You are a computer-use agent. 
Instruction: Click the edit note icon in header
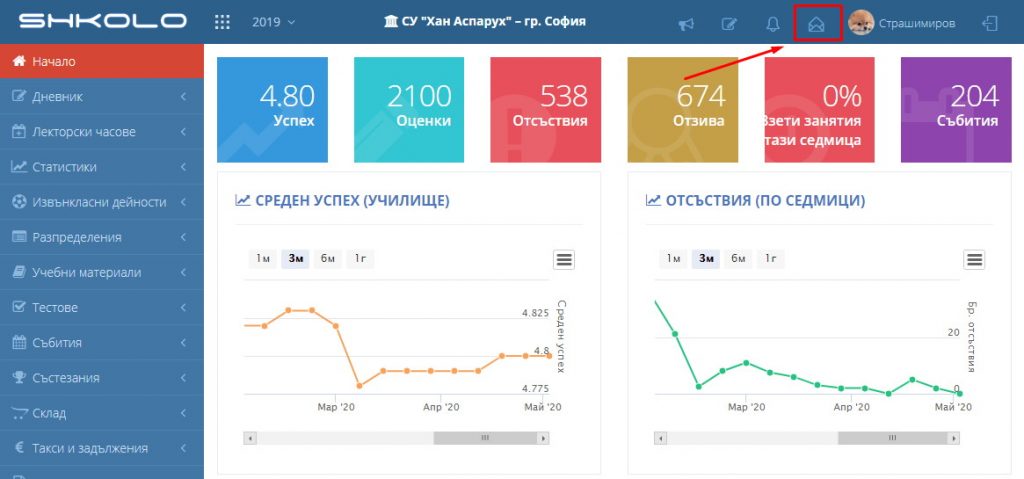(x=729, y=23)
